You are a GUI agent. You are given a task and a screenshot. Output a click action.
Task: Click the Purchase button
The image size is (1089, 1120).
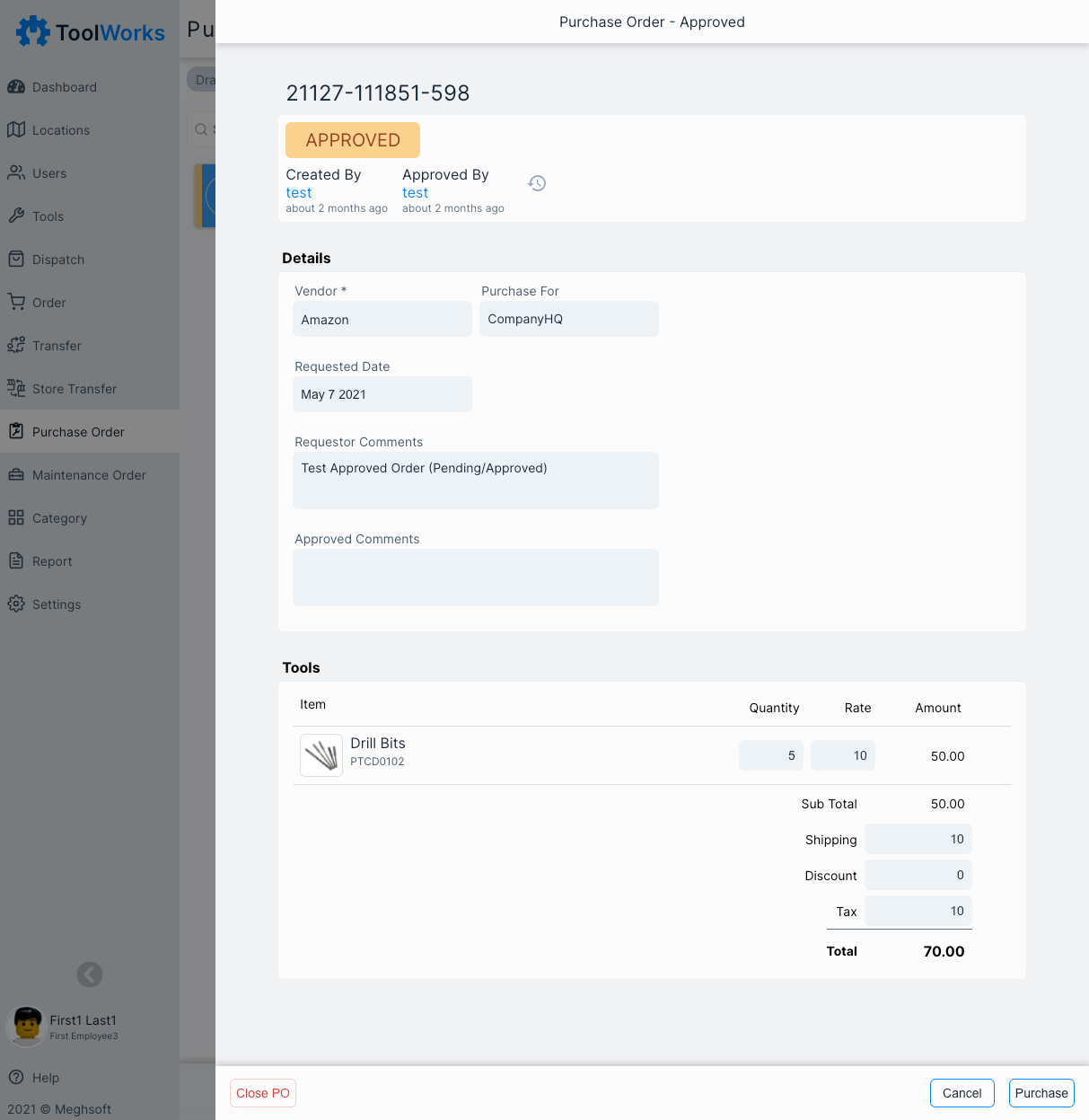point(1041,1093)
